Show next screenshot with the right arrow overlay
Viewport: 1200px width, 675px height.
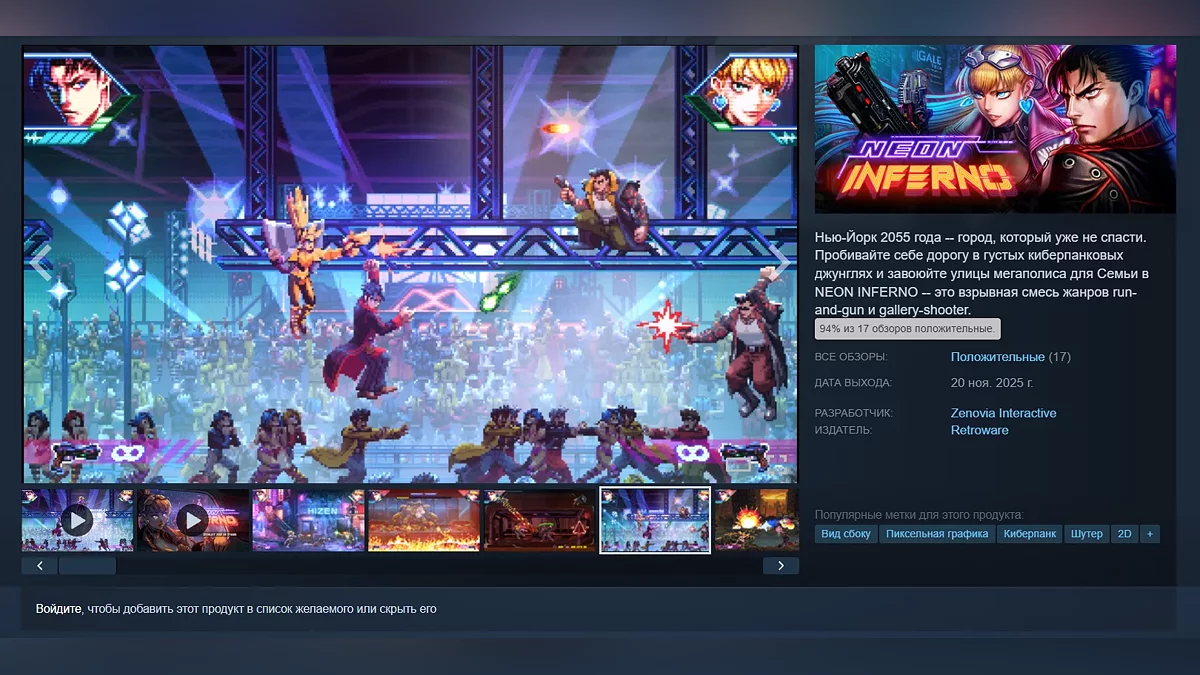(780, 263)
